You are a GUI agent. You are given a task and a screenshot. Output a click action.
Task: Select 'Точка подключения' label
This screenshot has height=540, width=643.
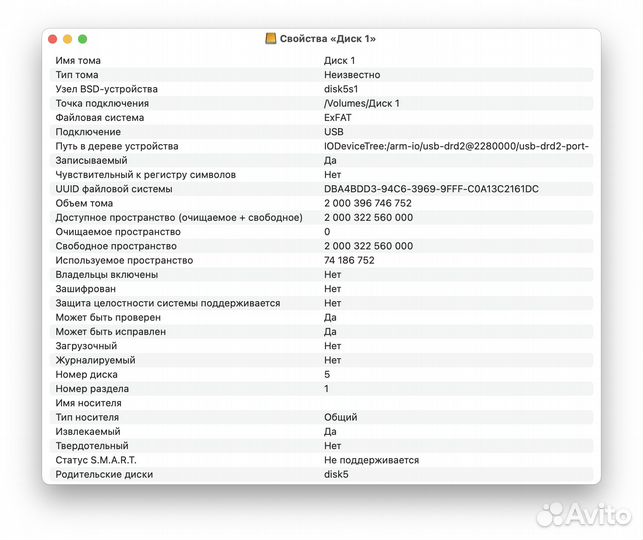coord(102,103)
